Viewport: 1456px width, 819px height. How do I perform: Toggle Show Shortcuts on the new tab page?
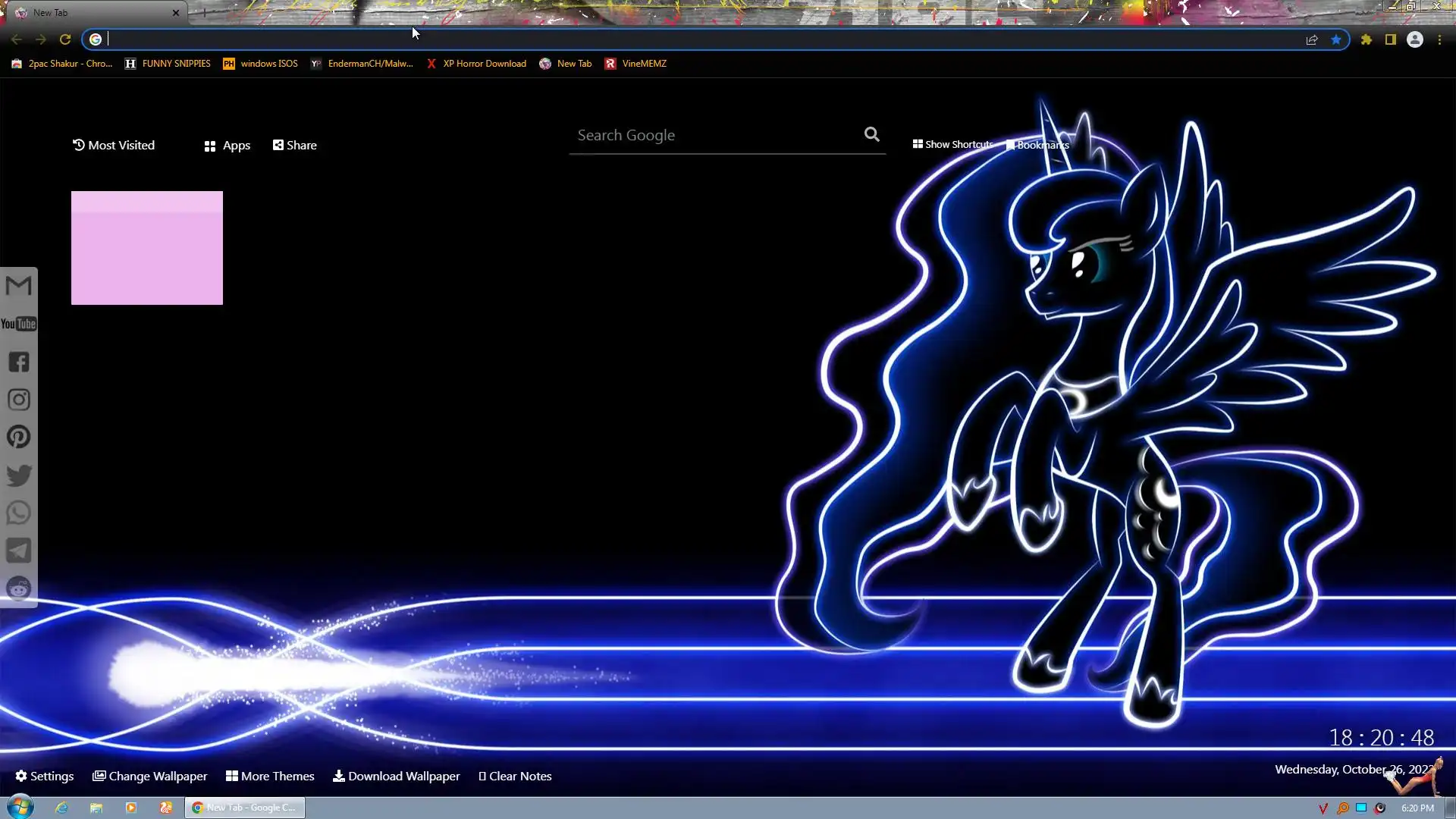[x=952, y=144]
